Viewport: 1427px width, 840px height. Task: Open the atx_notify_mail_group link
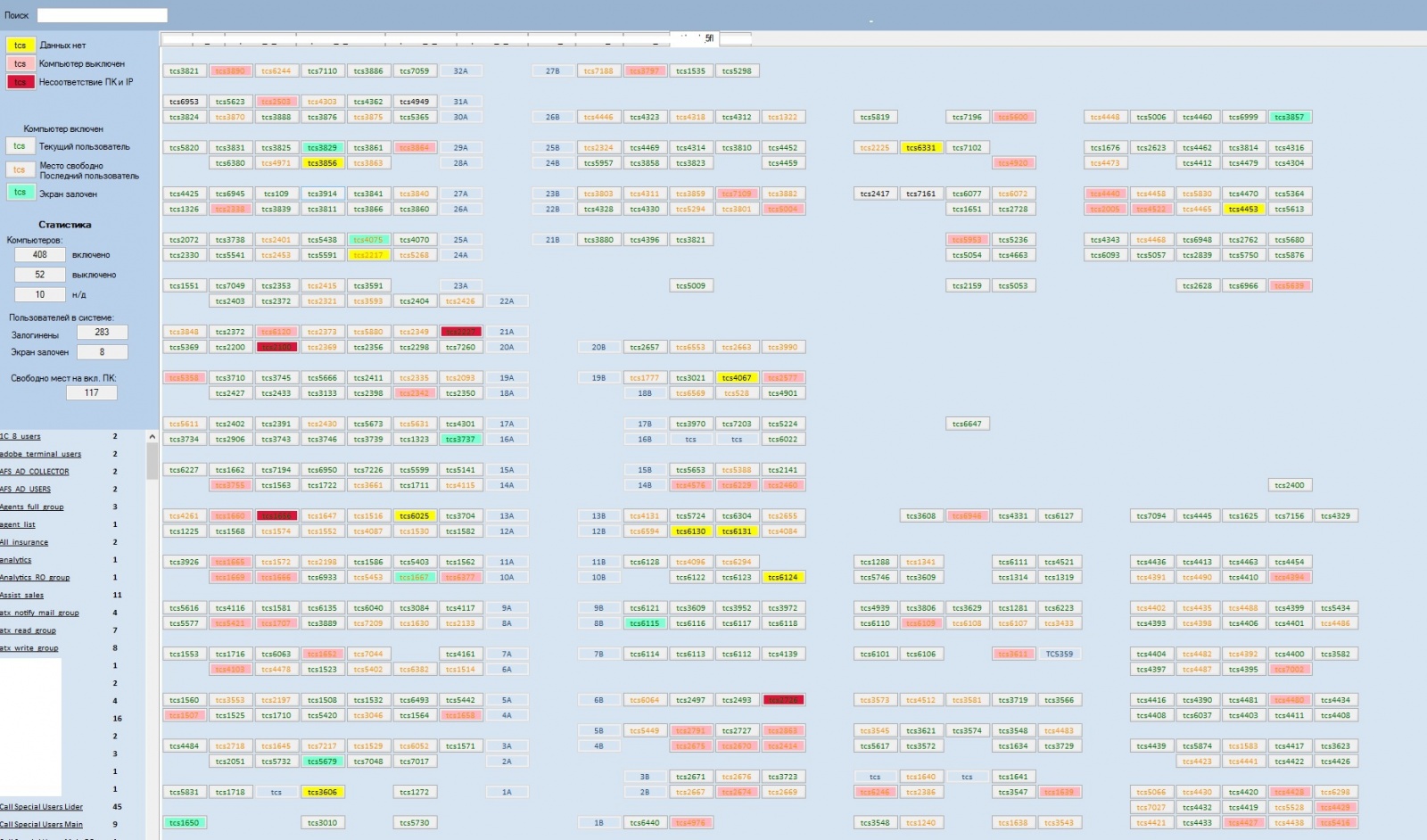pyautogui.click(x=40, y=614)
